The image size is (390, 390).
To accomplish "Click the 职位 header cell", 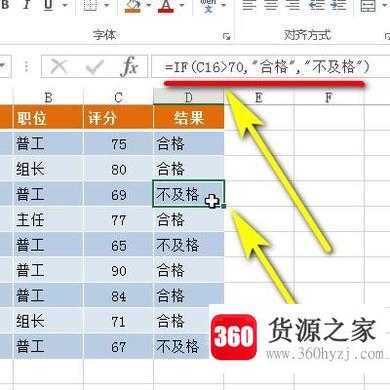I will pos(48,118).
